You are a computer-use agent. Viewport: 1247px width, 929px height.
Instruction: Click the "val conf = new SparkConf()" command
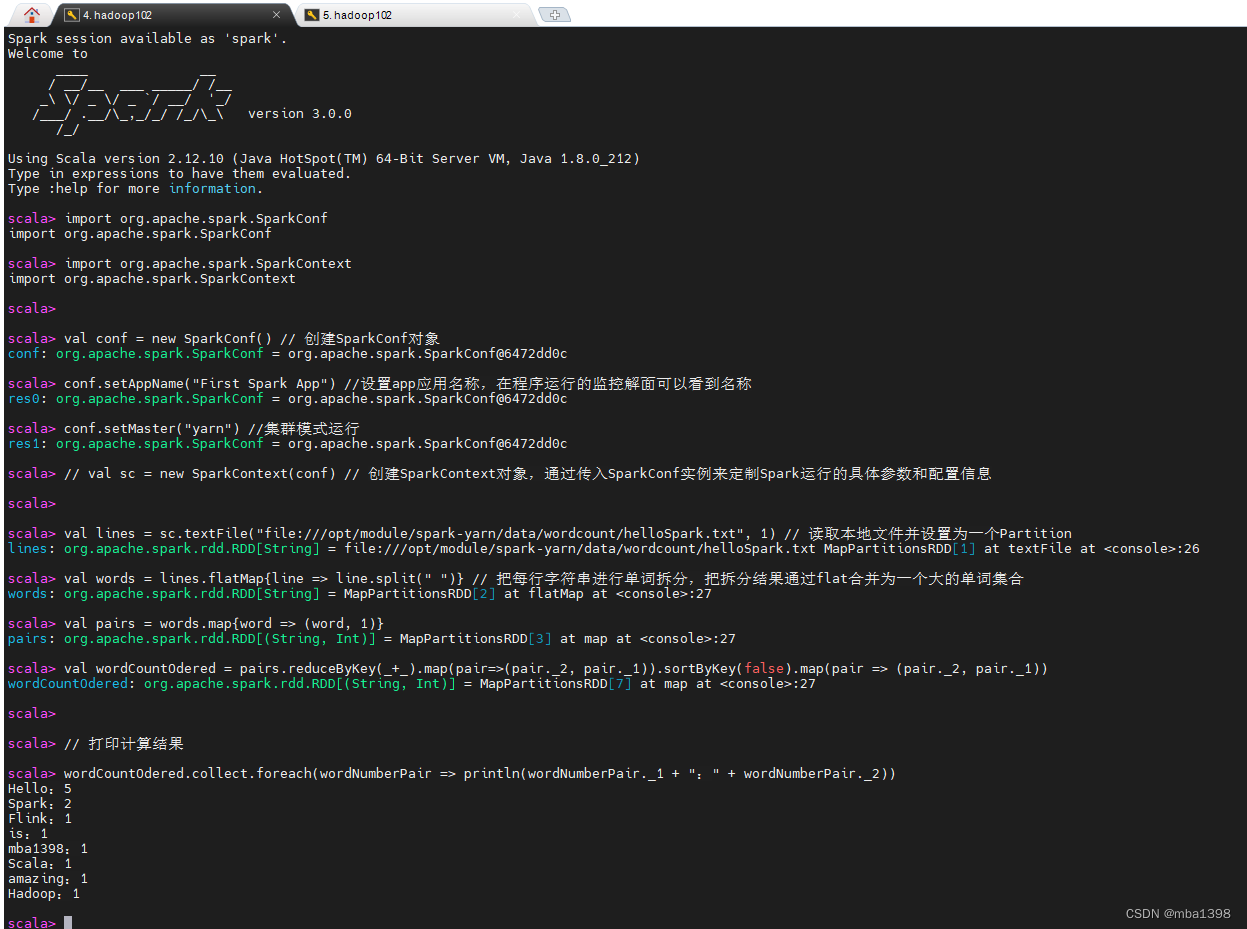[x=224, y=339]
